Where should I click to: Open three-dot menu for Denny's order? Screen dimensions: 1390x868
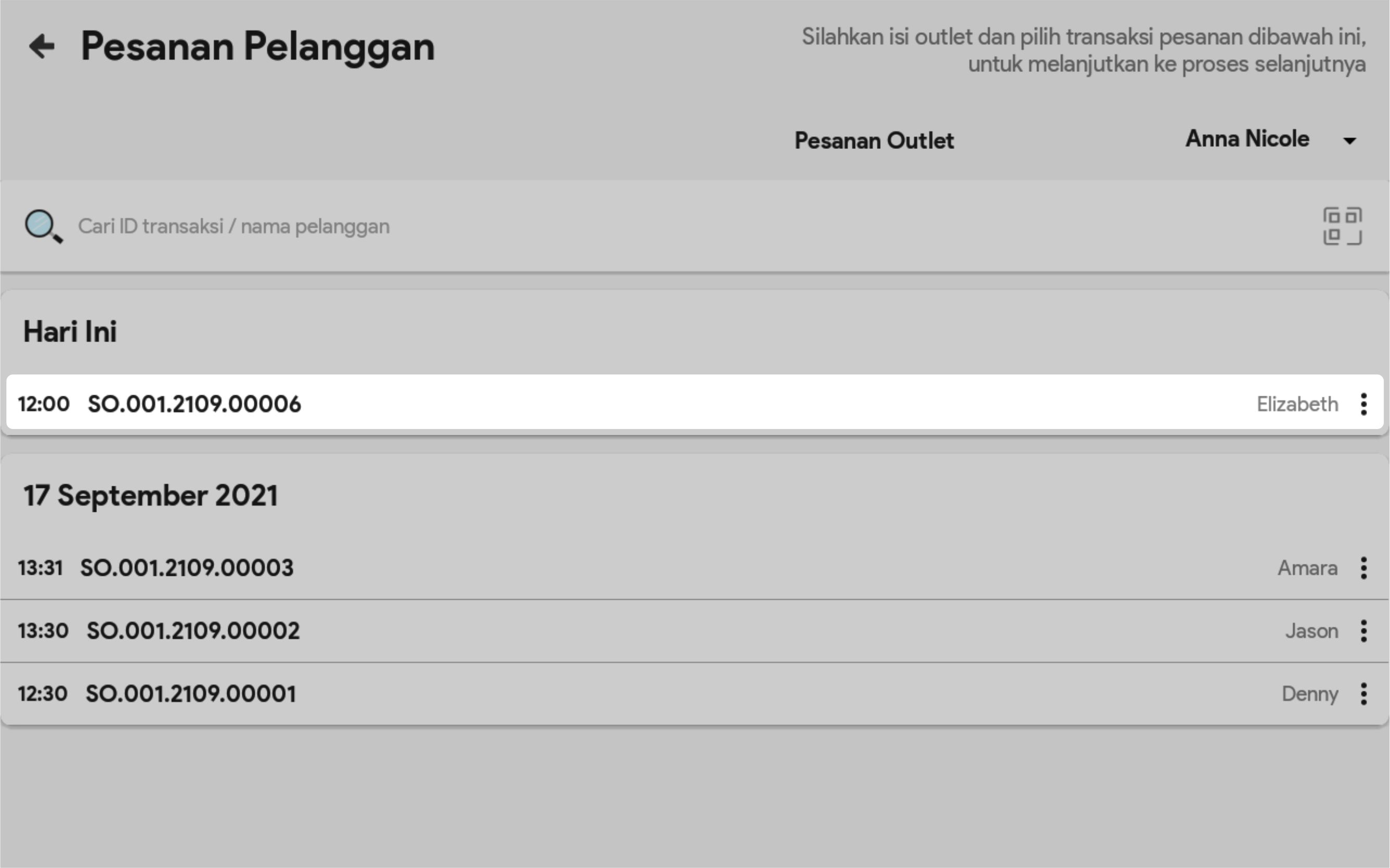(x=1363, y=694)
